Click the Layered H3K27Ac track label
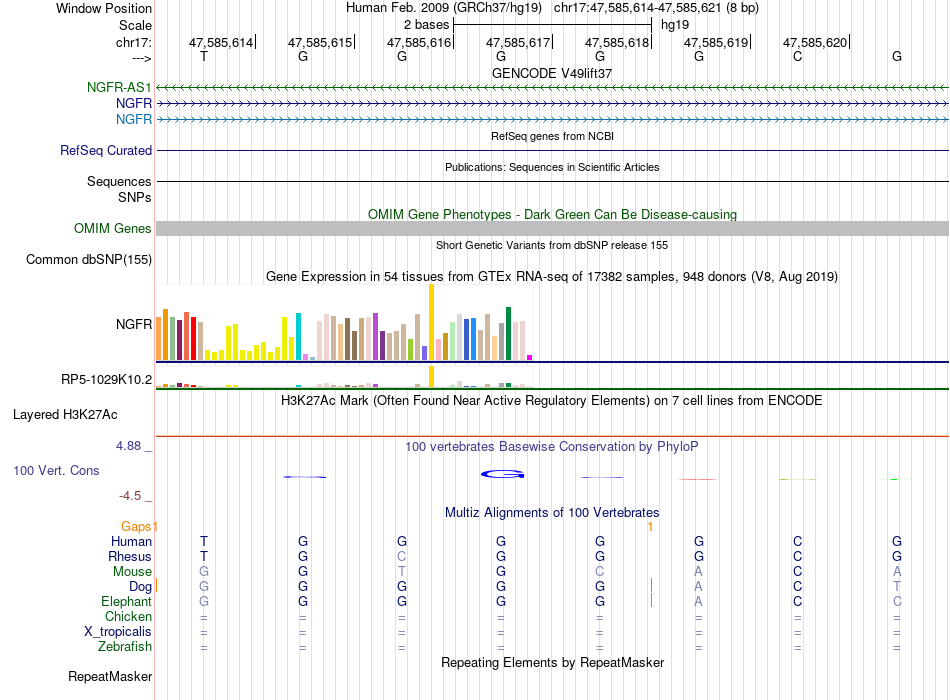This screenshot has height=700, width=950. pyautogui.click(x=65, y=415)
